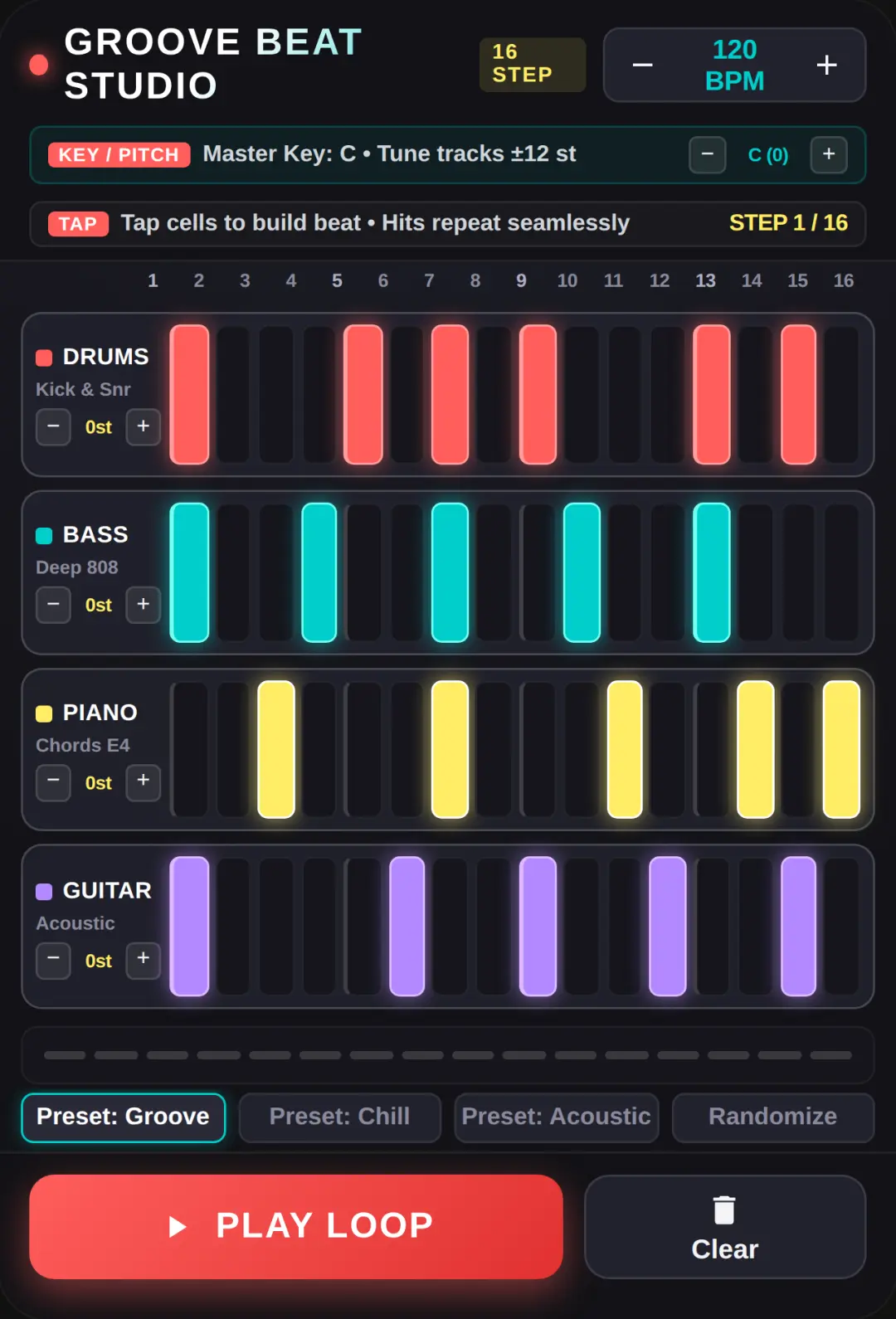
Task: Turn off BASS step 4 cell
Action: [x=319, y=572]
